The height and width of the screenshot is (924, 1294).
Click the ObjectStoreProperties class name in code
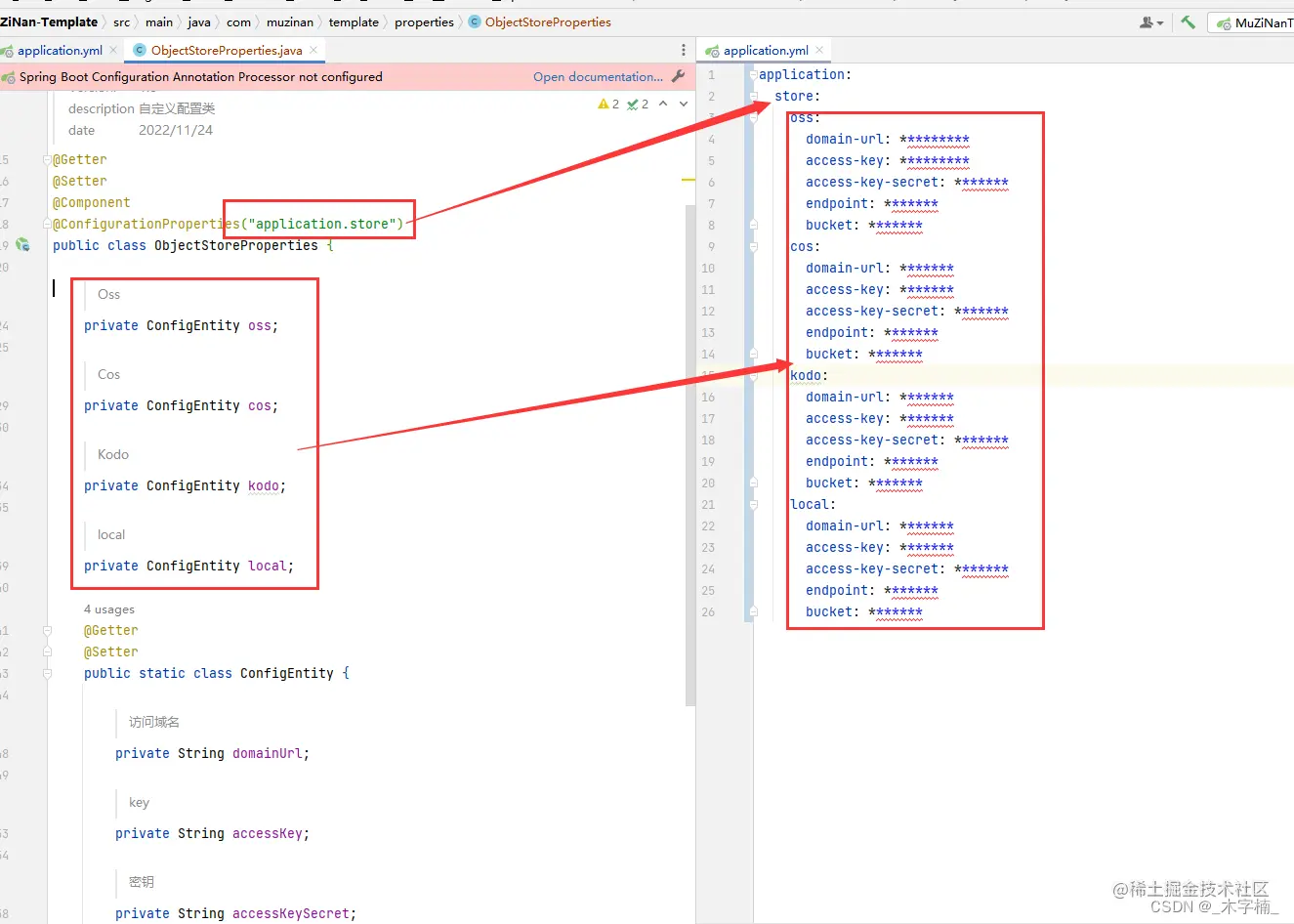(x=236, y=245)
